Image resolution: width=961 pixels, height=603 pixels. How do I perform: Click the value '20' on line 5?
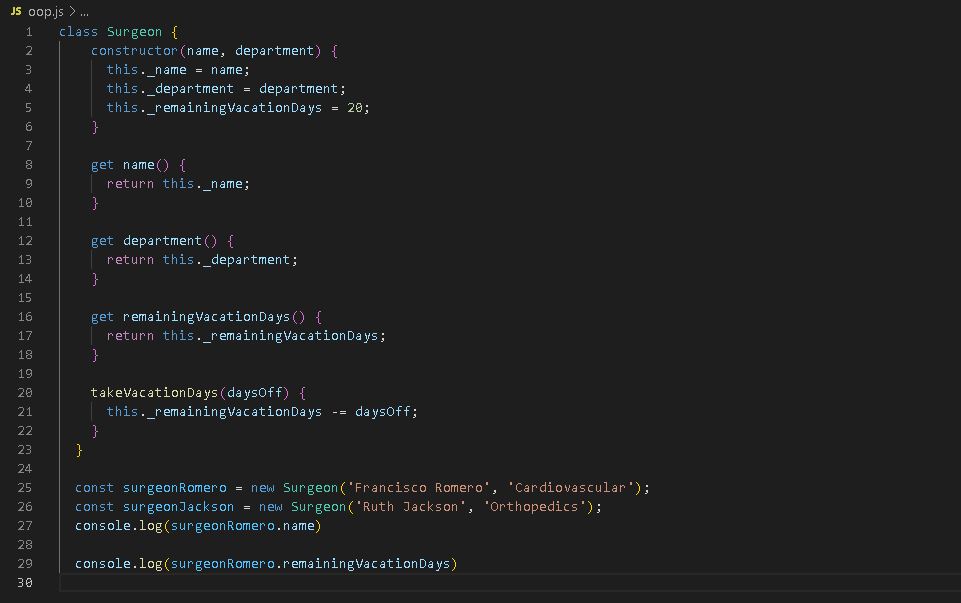(355, 108)
